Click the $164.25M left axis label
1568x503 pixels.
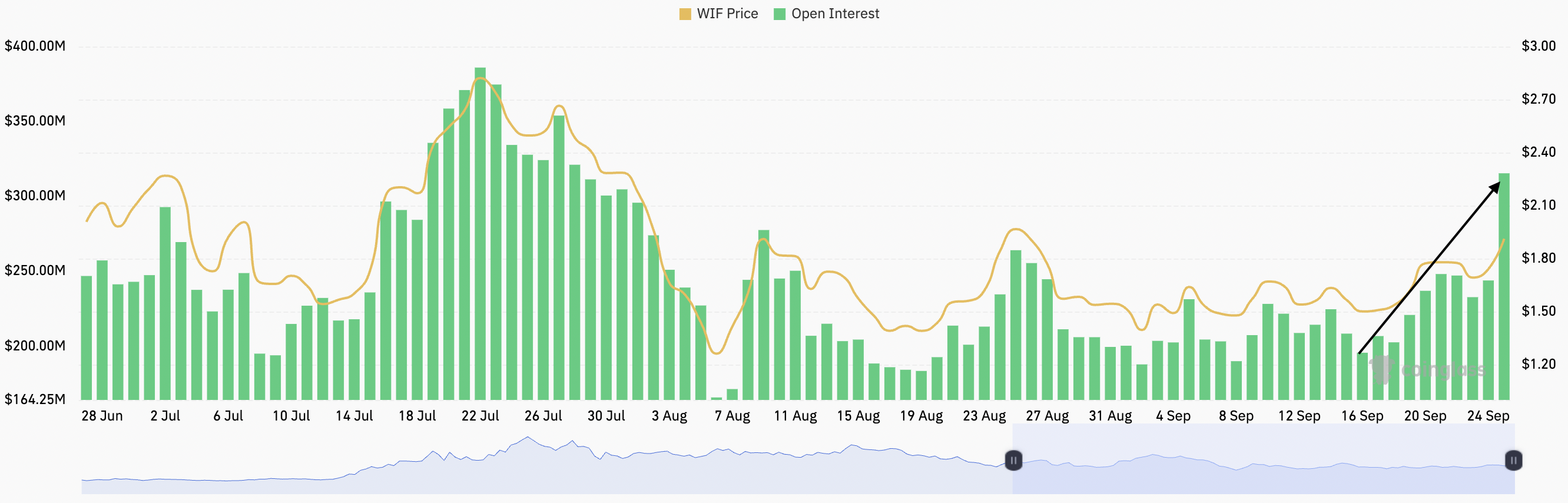[35, 399]
